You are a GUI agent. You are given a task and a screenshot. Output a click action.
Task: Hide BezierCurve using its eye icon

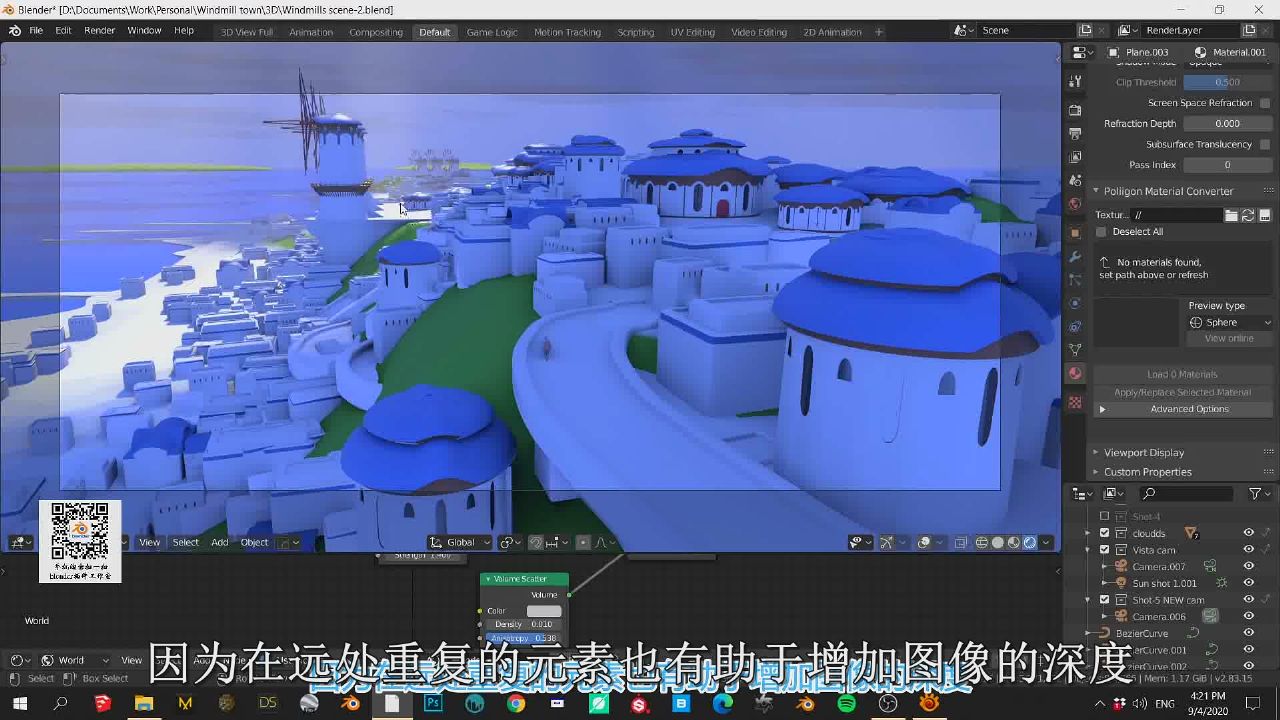click(x=1248, y=633)
